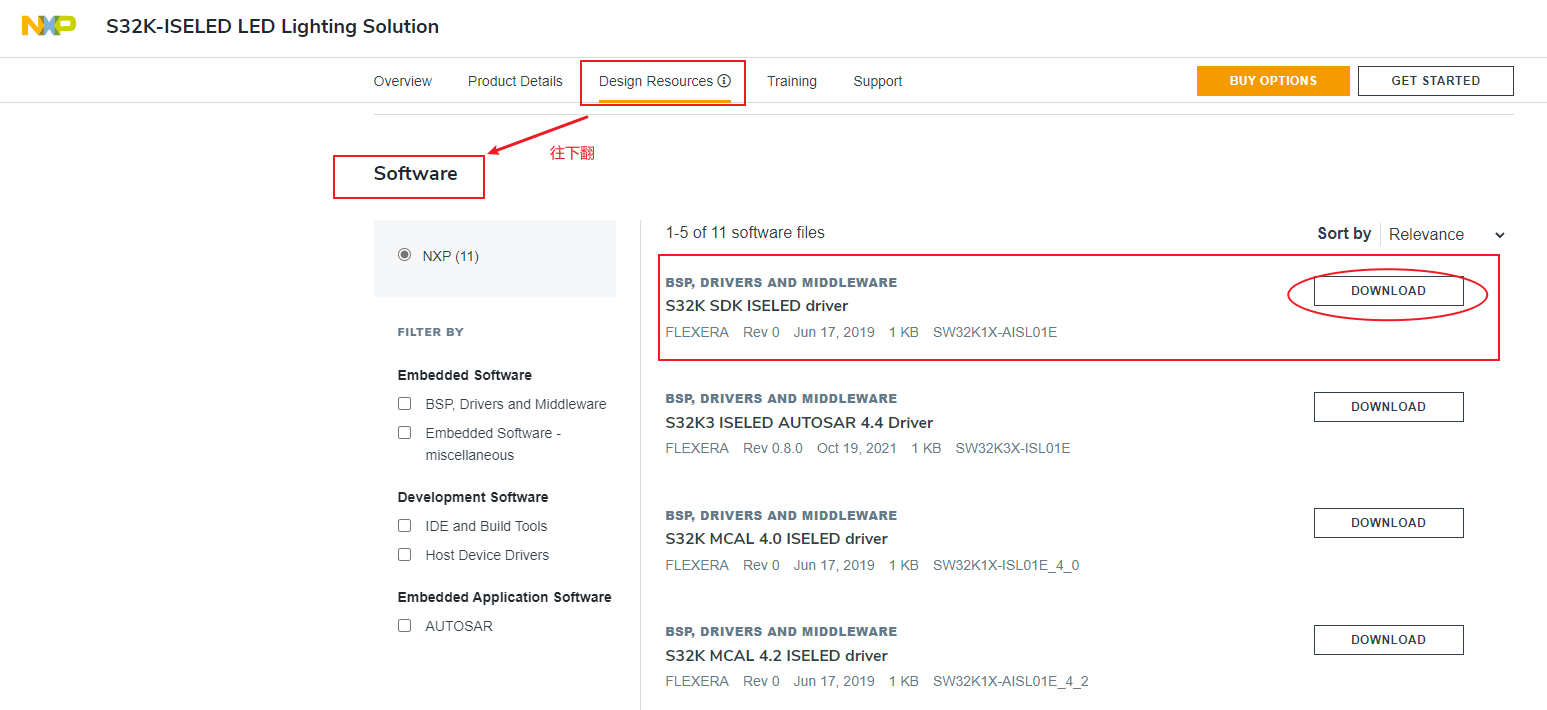Click the Development Software group heading
The width and height of the screenshot is (1547, 710).
[x=473, y=498]
